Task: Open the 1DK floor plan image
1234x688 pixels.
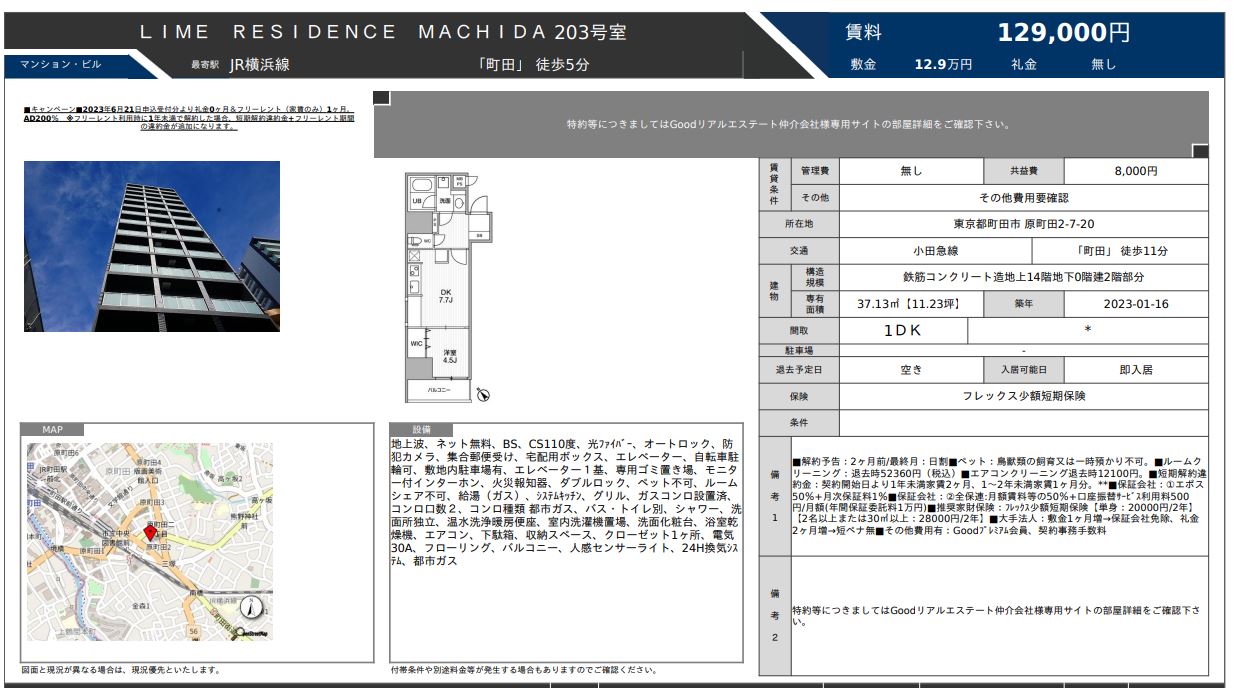Action: pos(447,288)
